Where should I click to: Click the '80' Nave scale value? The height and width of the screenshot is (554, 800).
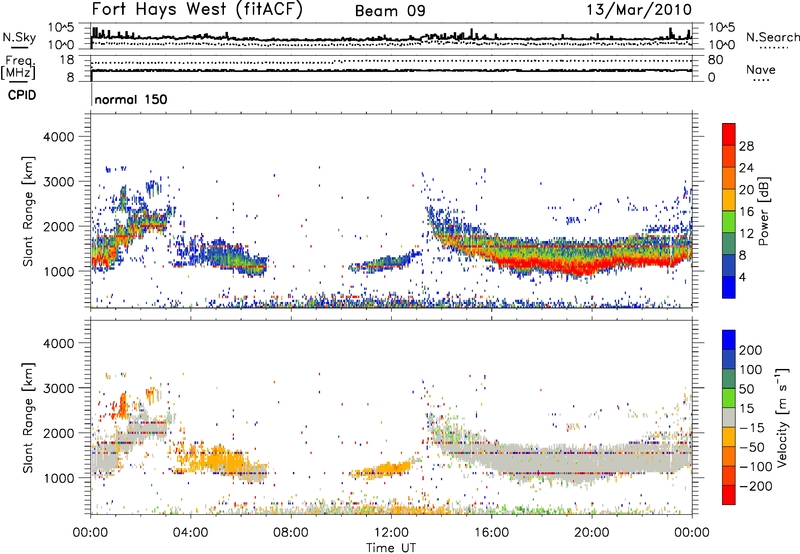(x=715, y=60)
